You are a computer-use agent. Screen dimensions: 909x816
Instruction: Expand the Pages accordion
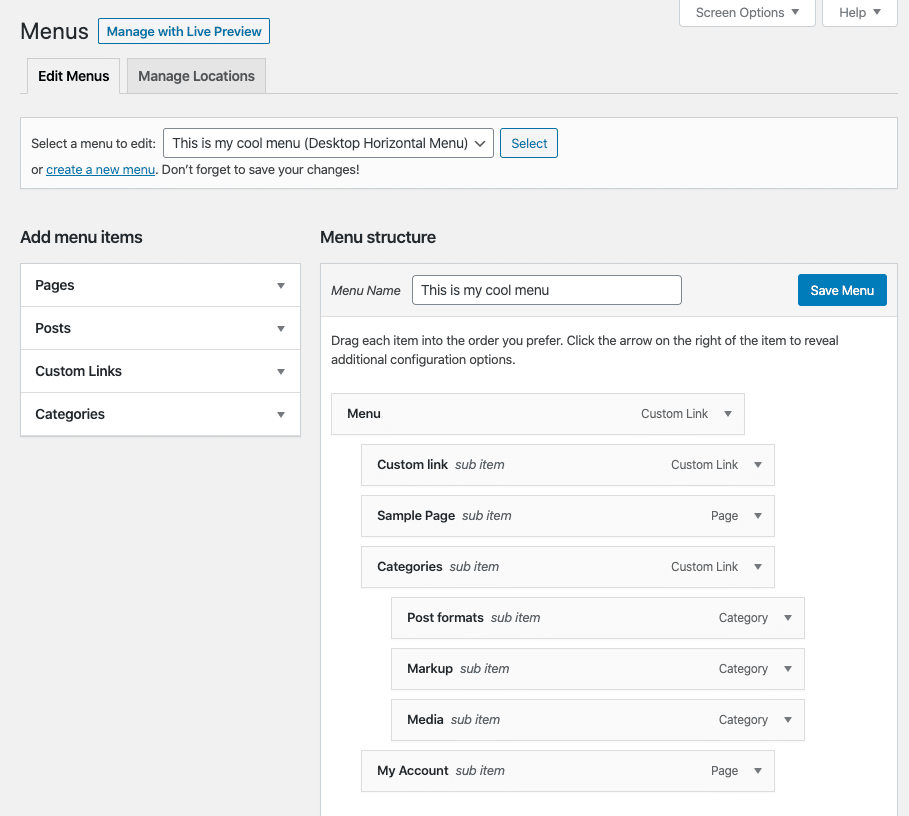[x=282, y=285]
